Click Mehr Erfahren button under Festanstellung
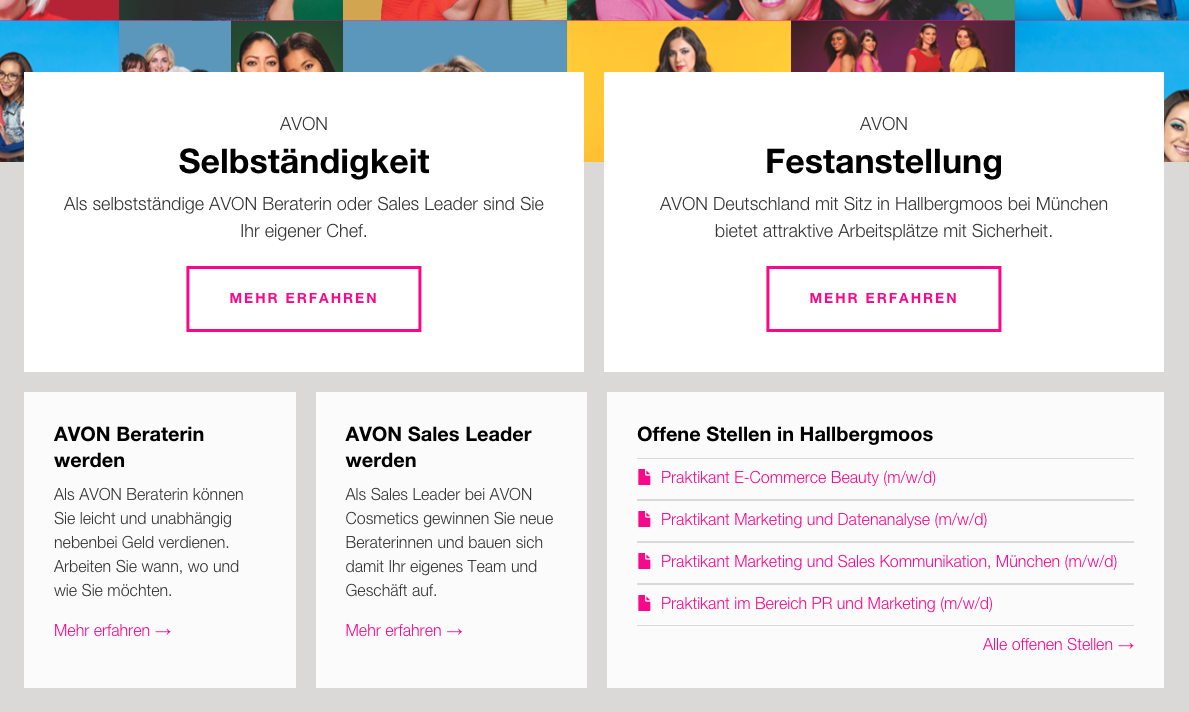The height and width of the screenshot is (712, 1189). 883,299
